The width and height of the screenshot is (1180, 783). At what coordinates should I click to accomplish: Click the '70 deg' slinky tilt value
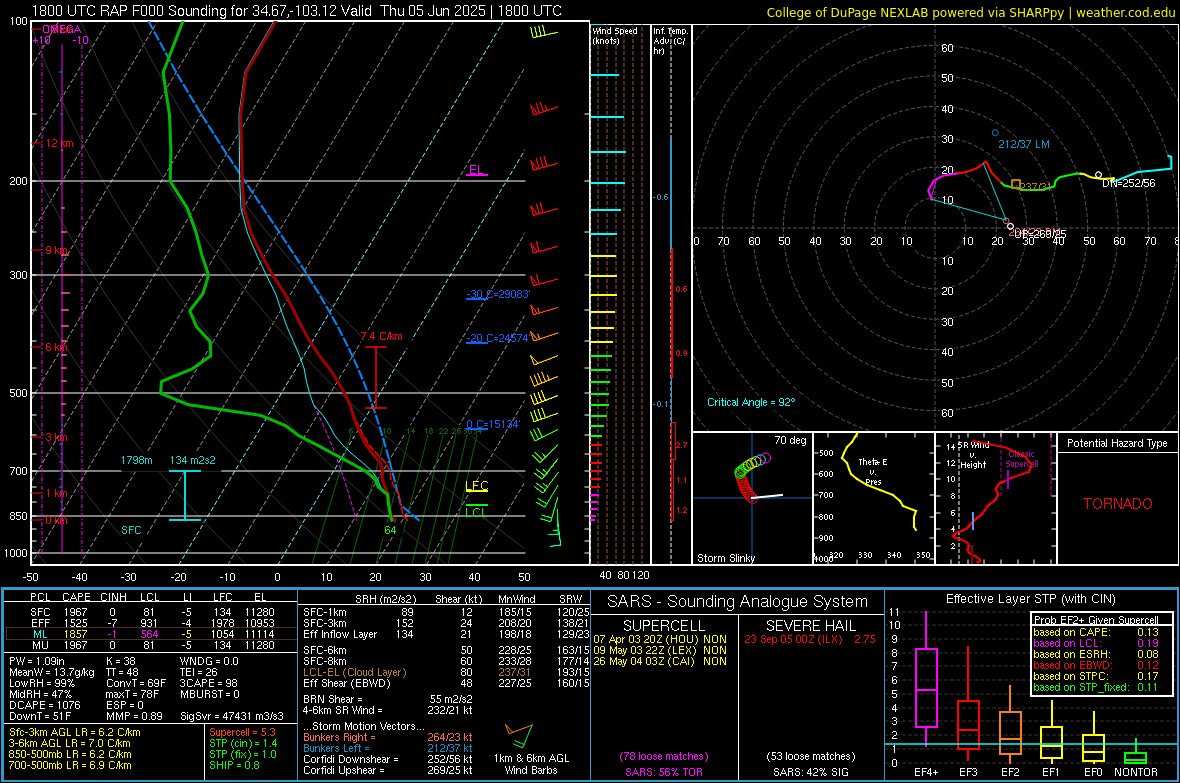(790, 440)
